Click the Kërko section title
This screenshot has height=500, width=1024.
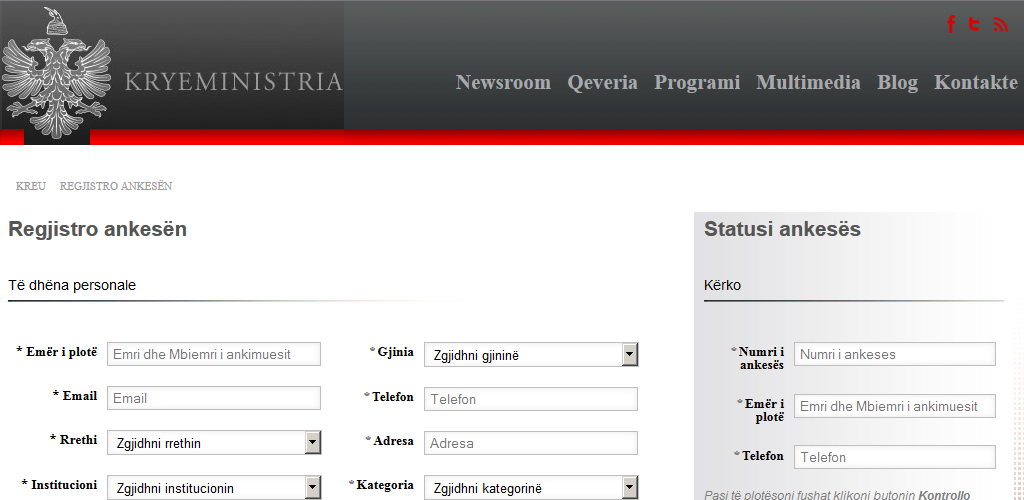(x=722, y=285)
